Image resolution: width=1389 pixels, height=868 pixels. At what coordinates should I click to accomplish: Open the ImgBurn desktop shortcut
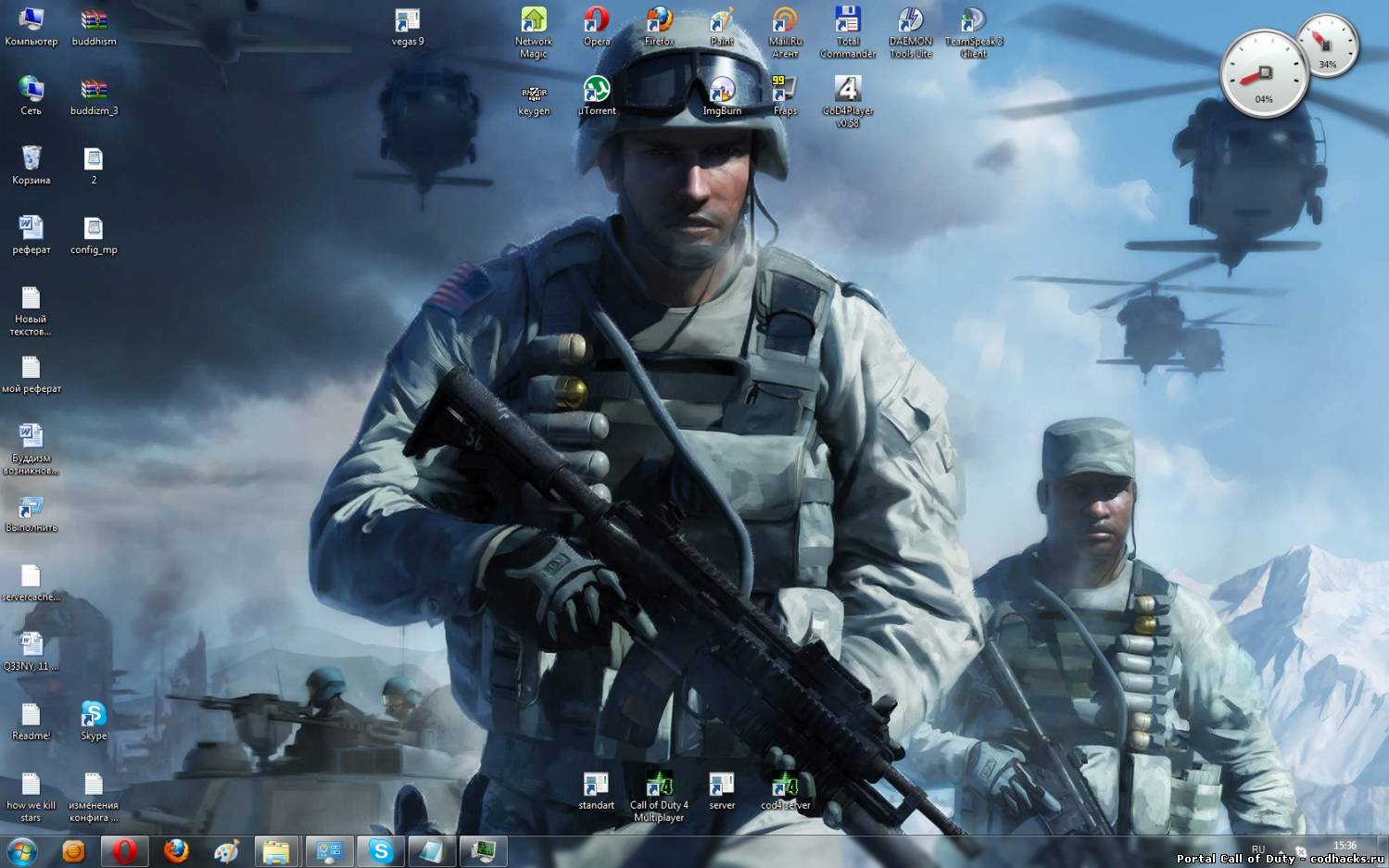coord(722,95)
